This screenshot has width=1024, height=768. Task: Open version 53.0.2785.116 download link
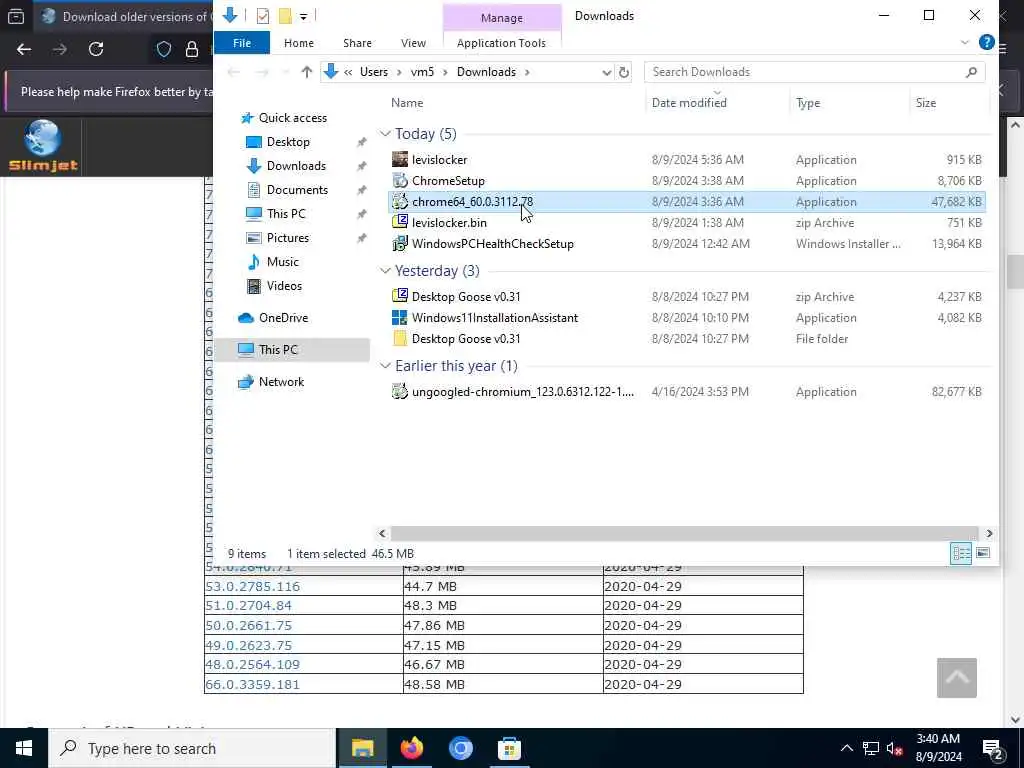pyautogui.click(x=253, y=586)
